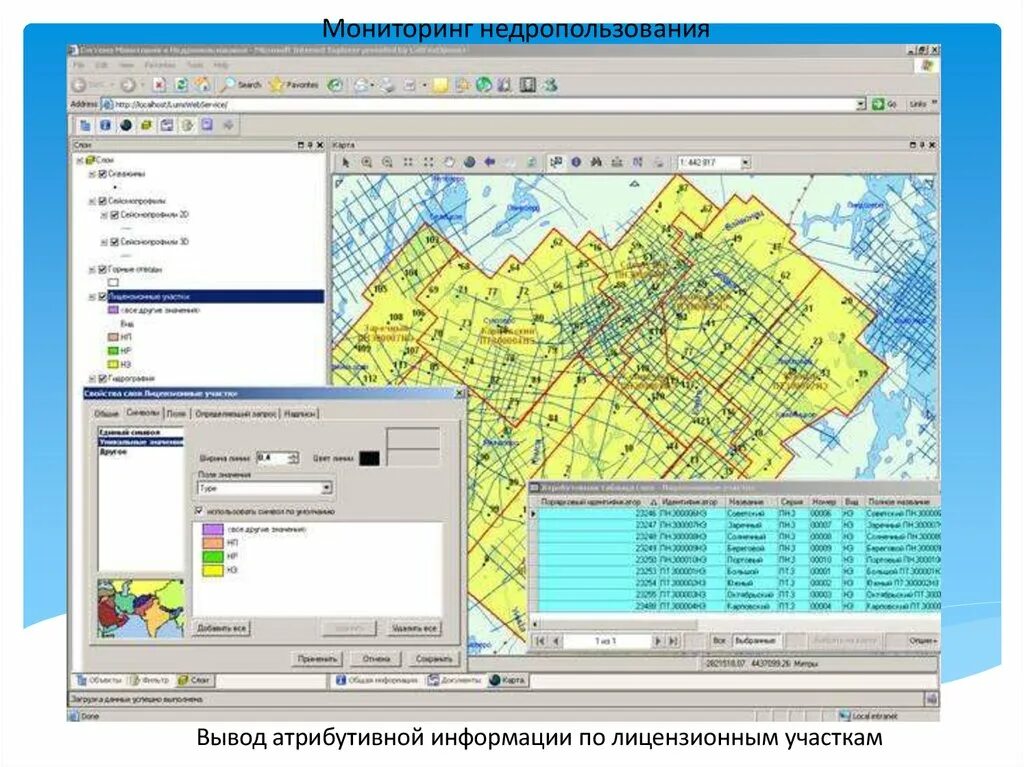Click the line width spinner arrows
Screen dimensions: 1024x767
point(293,458)
